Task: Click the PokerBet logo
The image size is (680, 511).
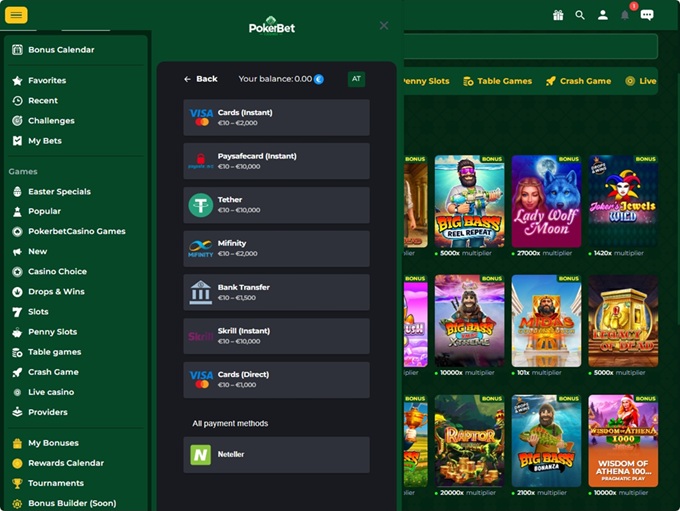Action: tap(272, 26)
